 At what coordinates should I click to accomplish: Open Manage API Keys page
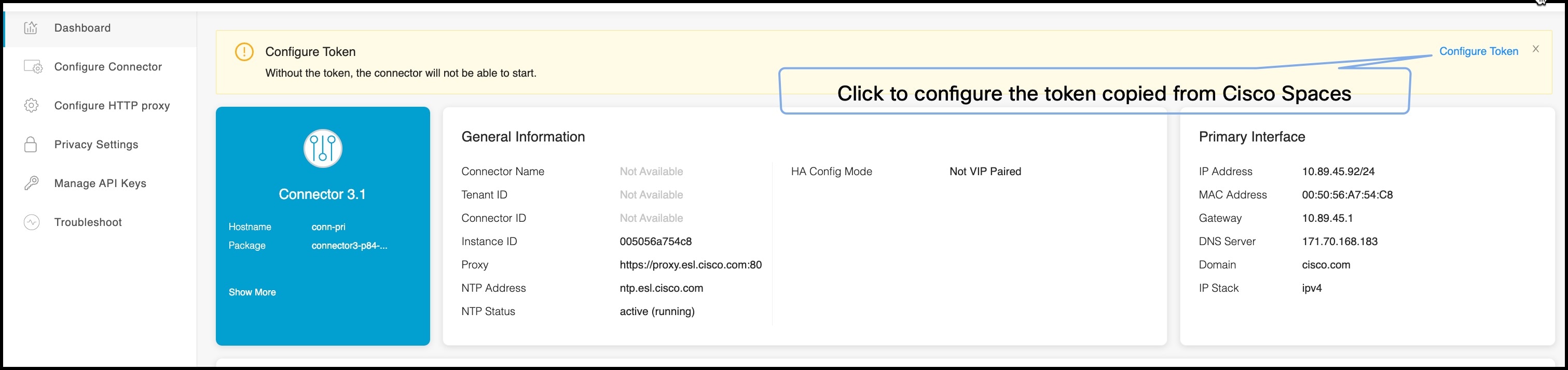tap(100, 183)
